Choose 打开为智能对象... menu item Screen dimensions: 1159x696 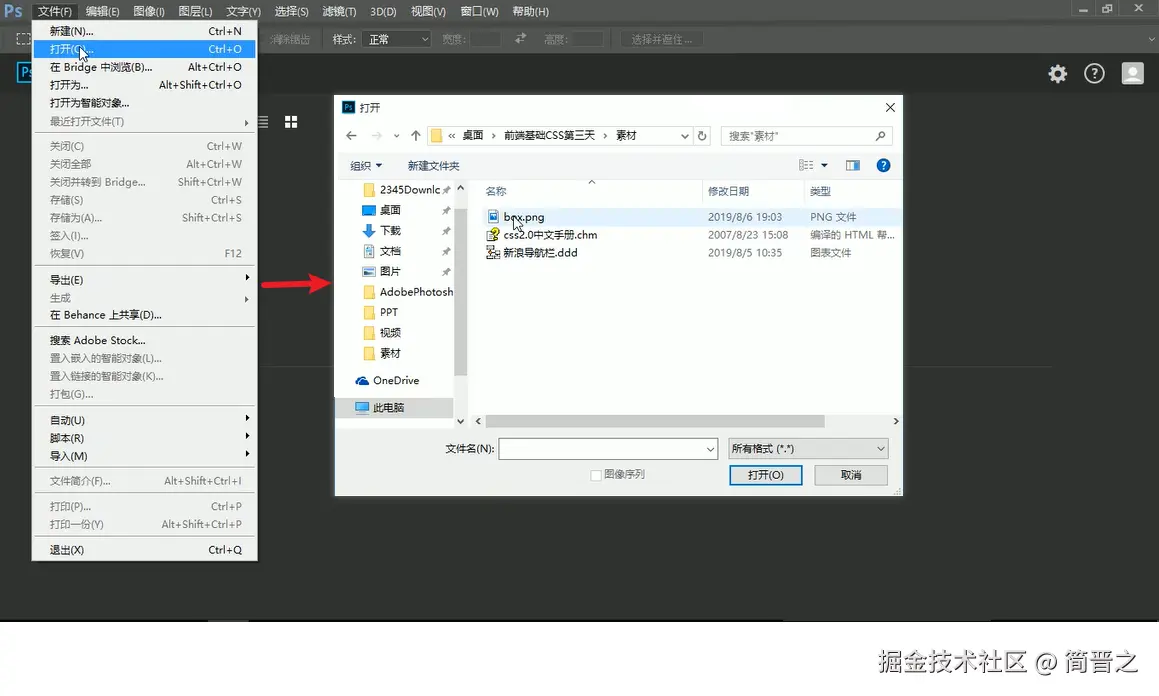144,103
